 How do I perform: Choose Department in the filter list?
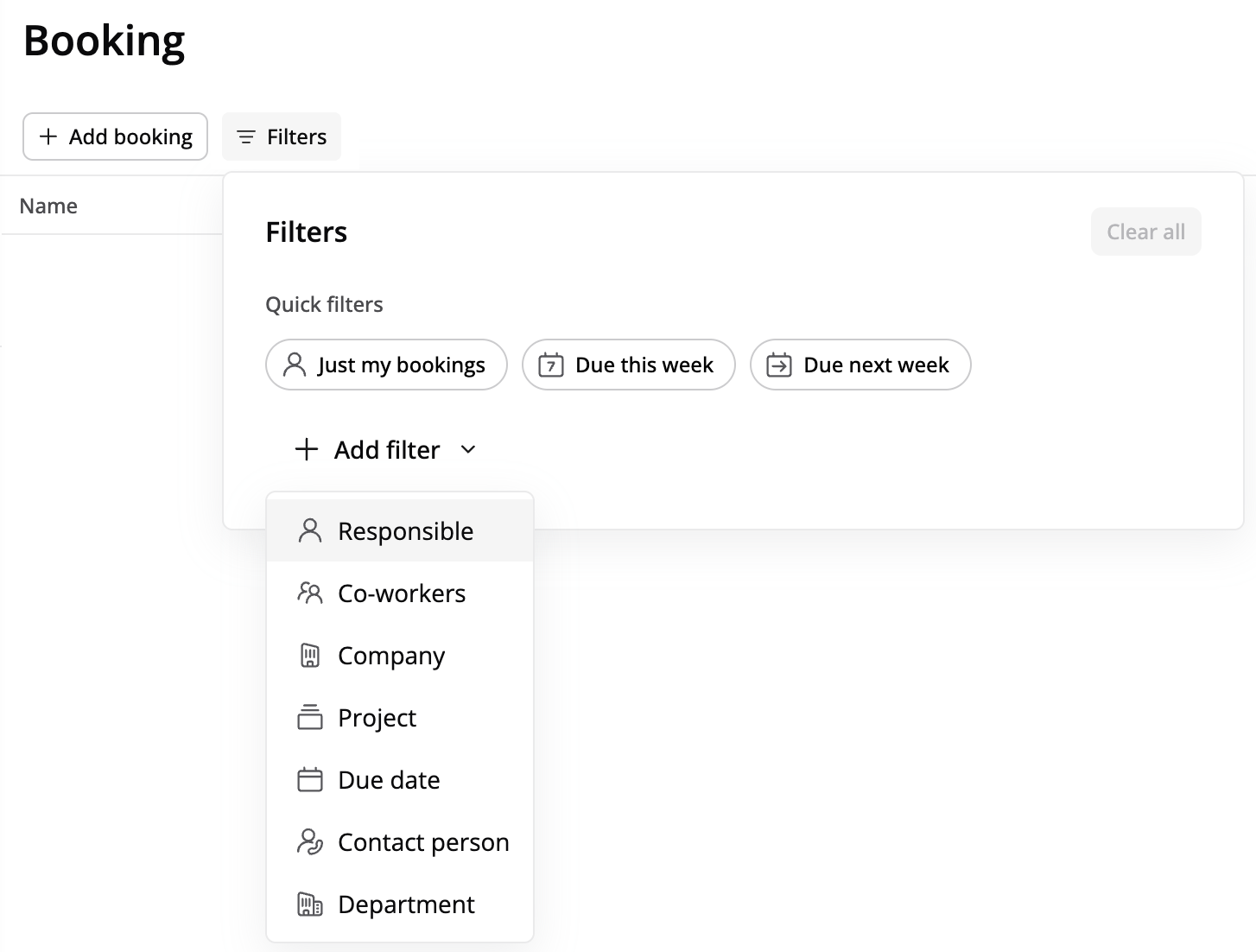405,904
